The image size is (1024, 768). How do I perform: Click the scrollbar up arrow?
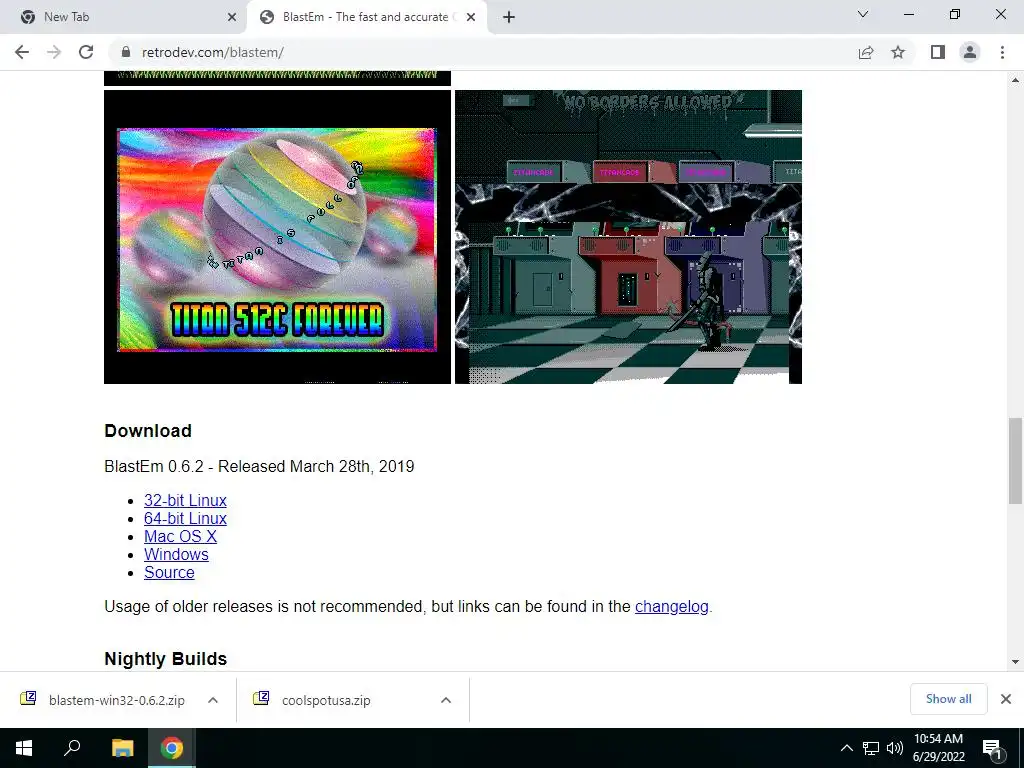point(1015,80)
